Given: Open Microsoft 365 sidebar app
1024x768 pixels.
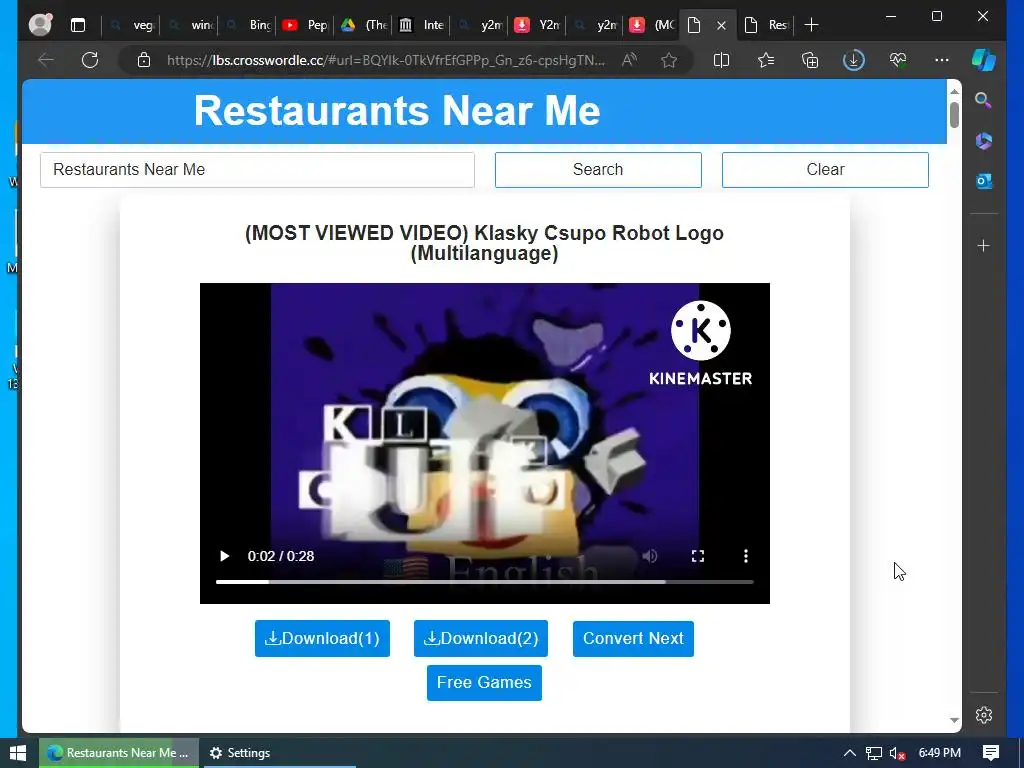Looking at the screenshot, I should coord(984,140).
